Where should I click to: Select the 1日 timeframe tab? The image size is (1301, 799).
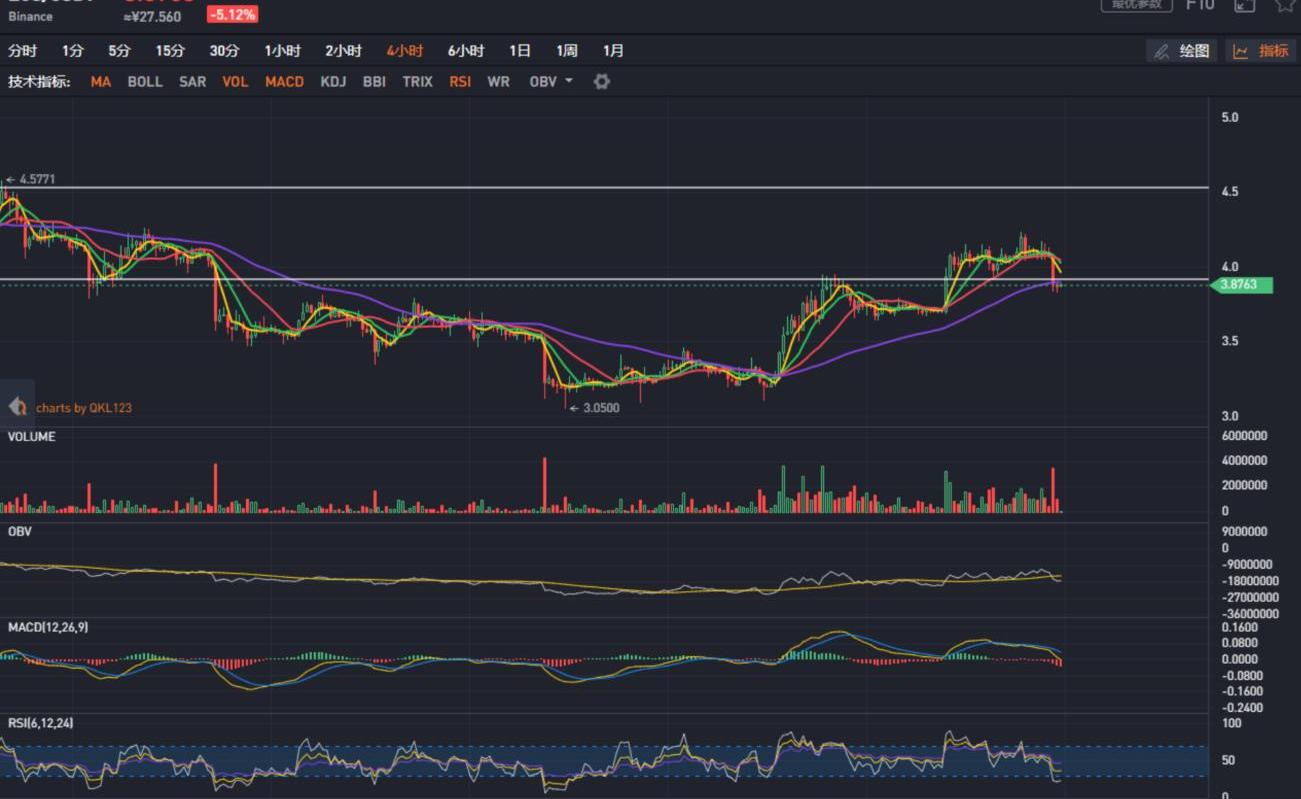[x=520, y=51]
